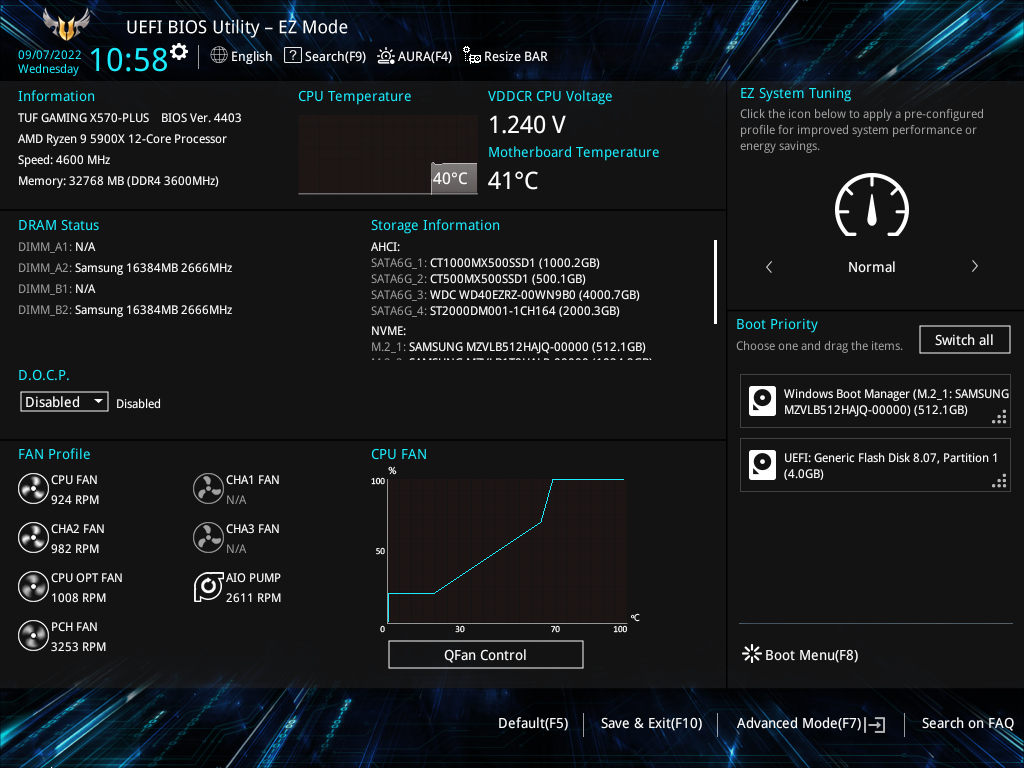Click Default(F5) at the bottom
1024x768 pixels.
[533, 723]
